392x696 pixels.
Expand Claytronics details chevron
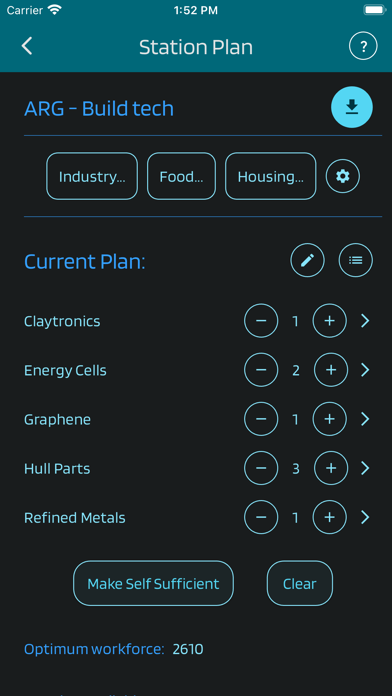tap(365, 320)
